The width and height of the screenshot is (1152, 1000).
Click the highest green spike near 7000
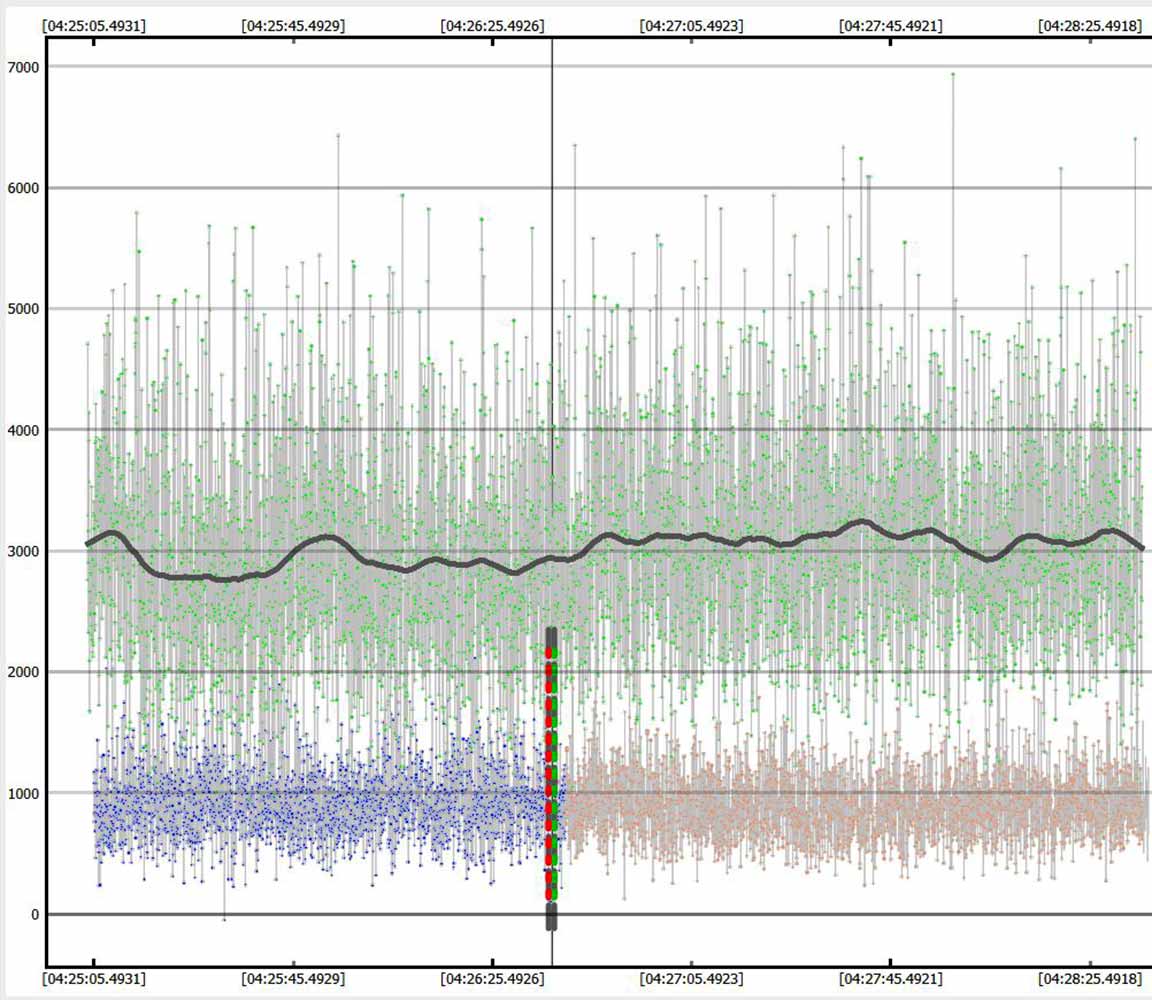[953, 74]
